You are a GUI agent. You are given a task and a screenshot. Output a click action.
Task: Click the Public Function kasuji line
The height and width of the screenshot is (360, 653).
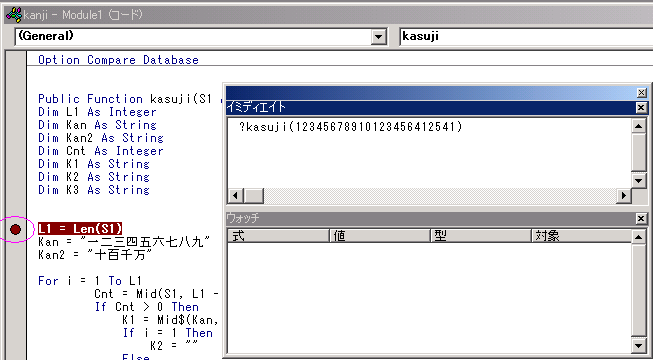tap(130, 99)
